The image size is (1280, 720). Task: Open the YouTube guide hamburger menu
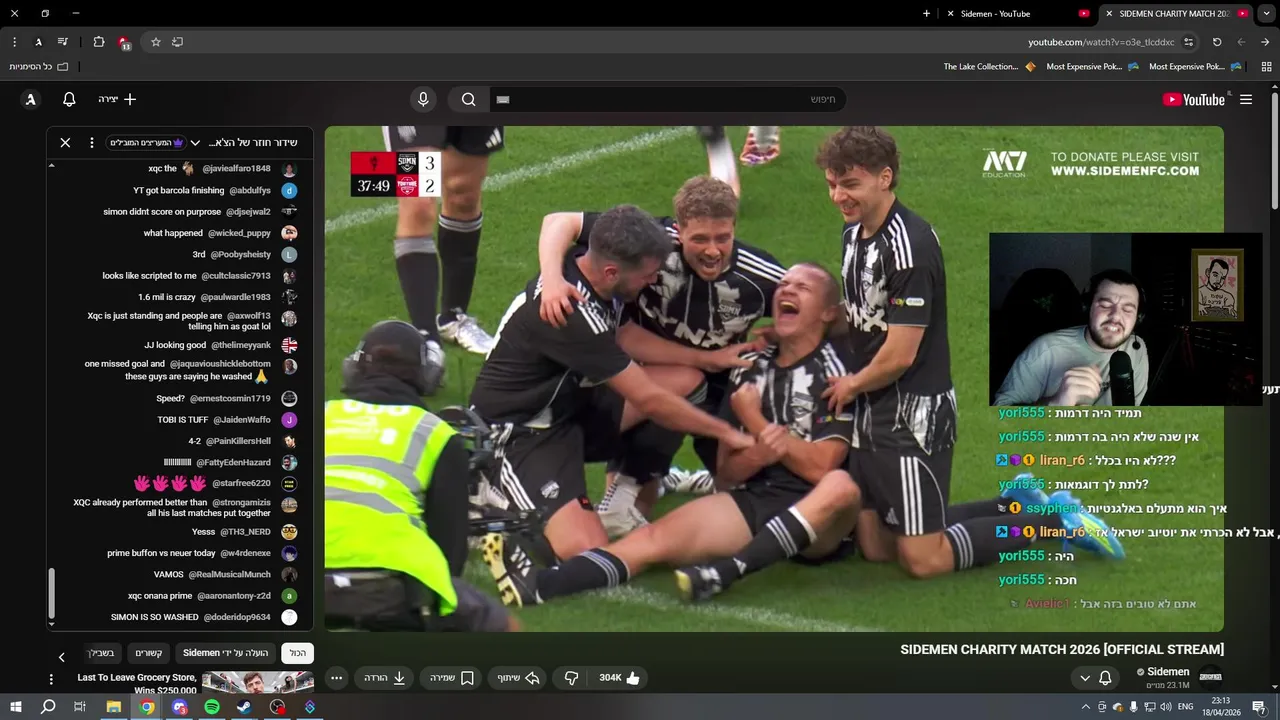point(1246,99)
